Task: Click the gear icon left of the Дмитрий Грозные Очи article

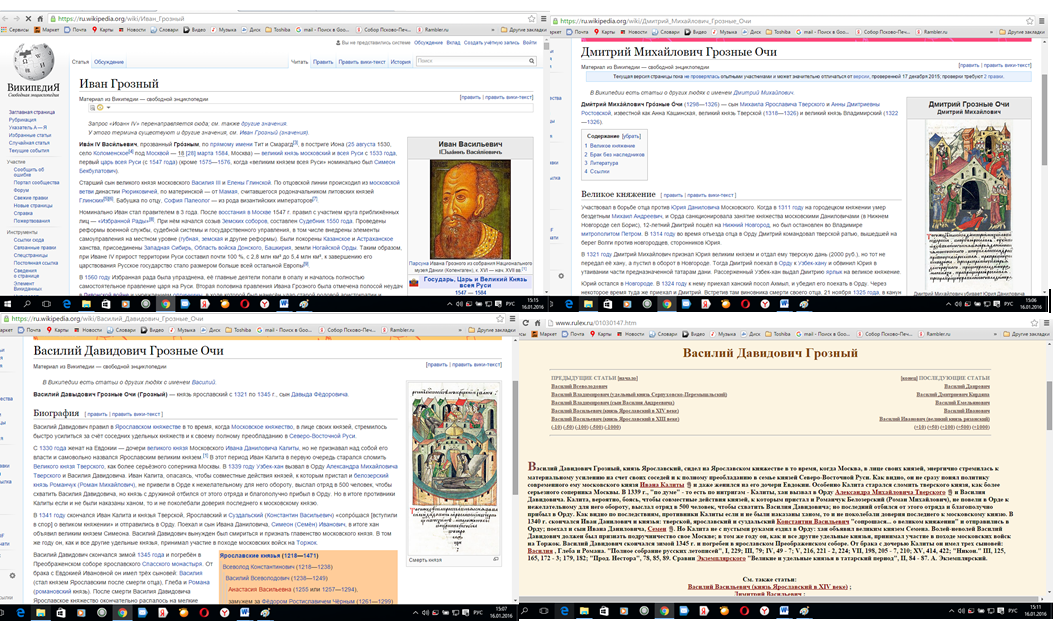Action: coord(561,276)
